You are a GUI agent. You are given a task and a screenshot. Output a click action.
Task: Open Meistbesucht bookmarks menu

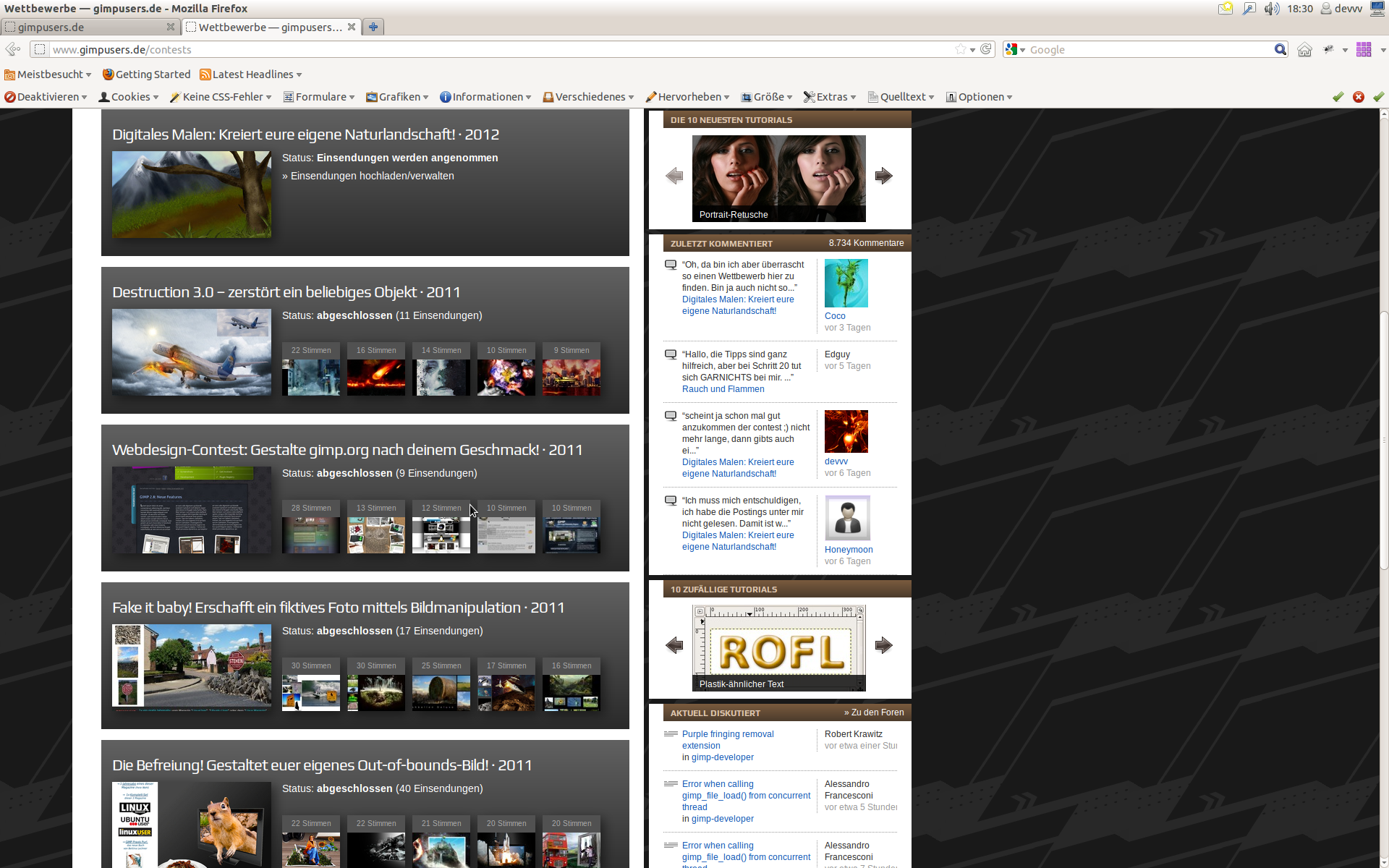pos(48,75)
